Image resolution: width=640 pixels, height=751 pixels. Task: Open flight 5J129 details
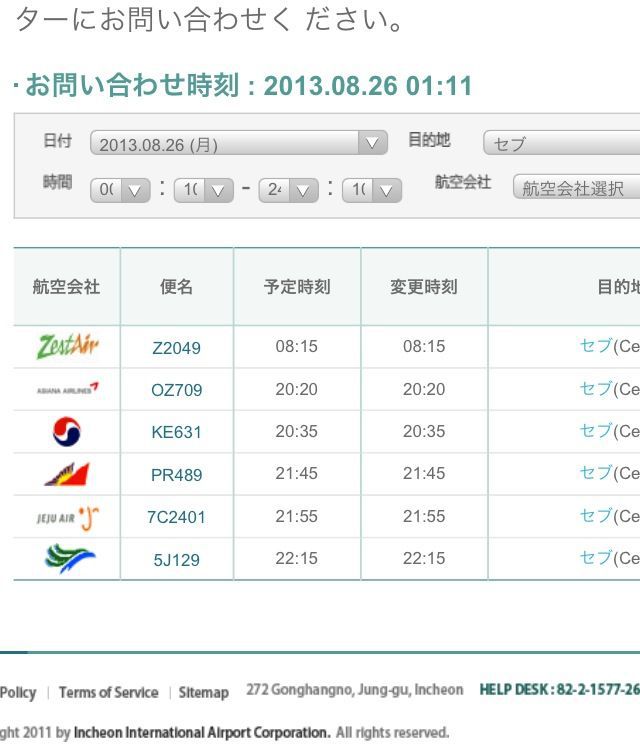(x=176, y=560)
